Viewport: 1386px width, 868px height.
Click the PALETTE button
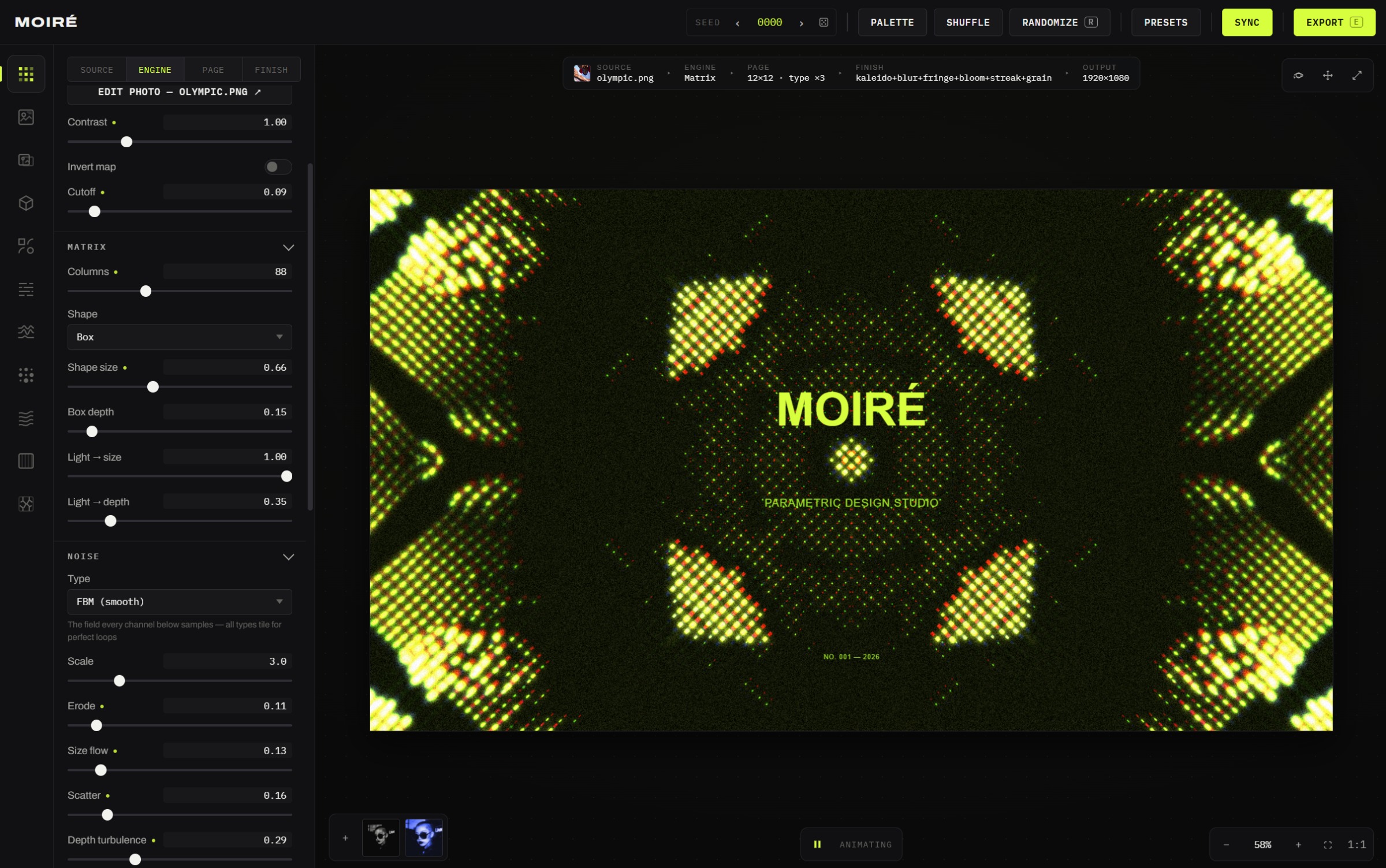[x=892, y=23]
